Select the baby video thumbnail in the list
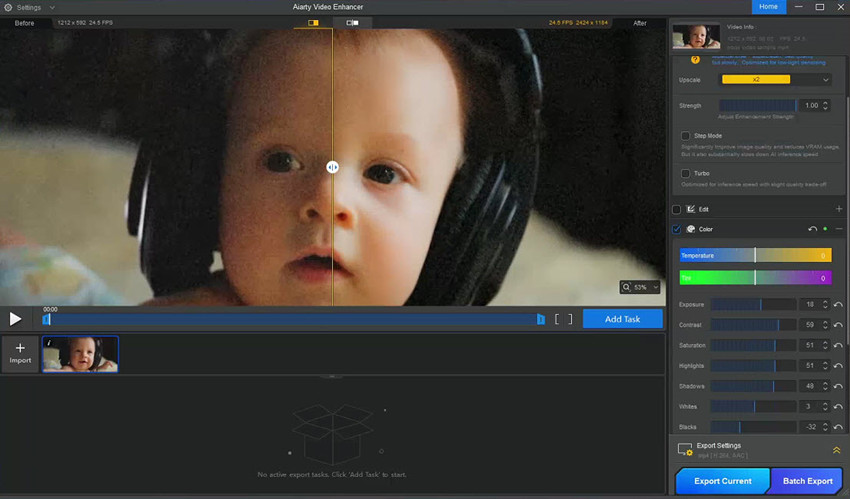Image resolution: width=850 pixels, height=499 pixels. [80, 354]
